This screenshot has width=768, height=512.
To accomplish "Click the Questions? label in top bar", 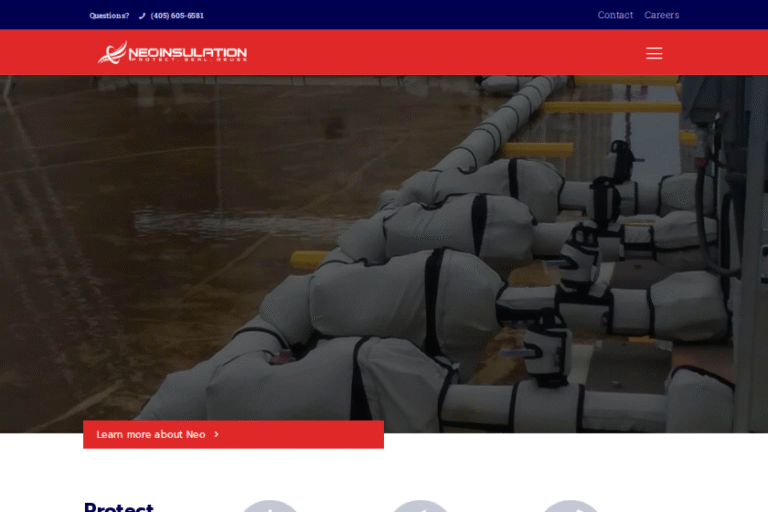I will (109, 16).
